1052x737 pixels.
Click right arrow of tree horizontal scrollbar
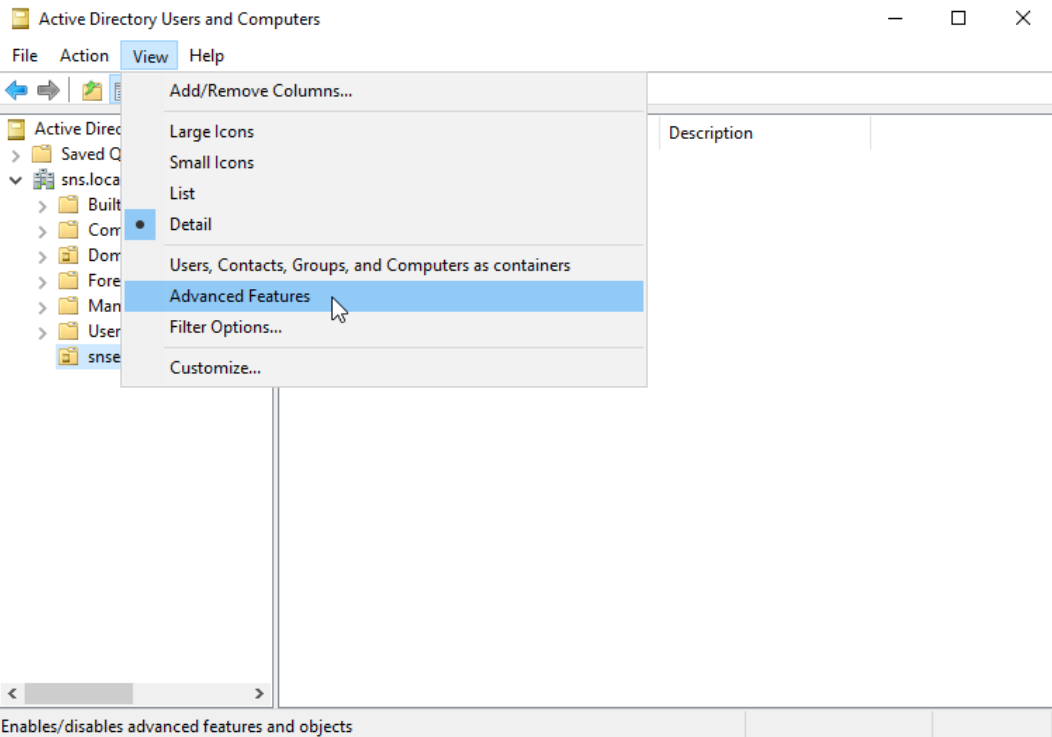(x=259, y=693)
